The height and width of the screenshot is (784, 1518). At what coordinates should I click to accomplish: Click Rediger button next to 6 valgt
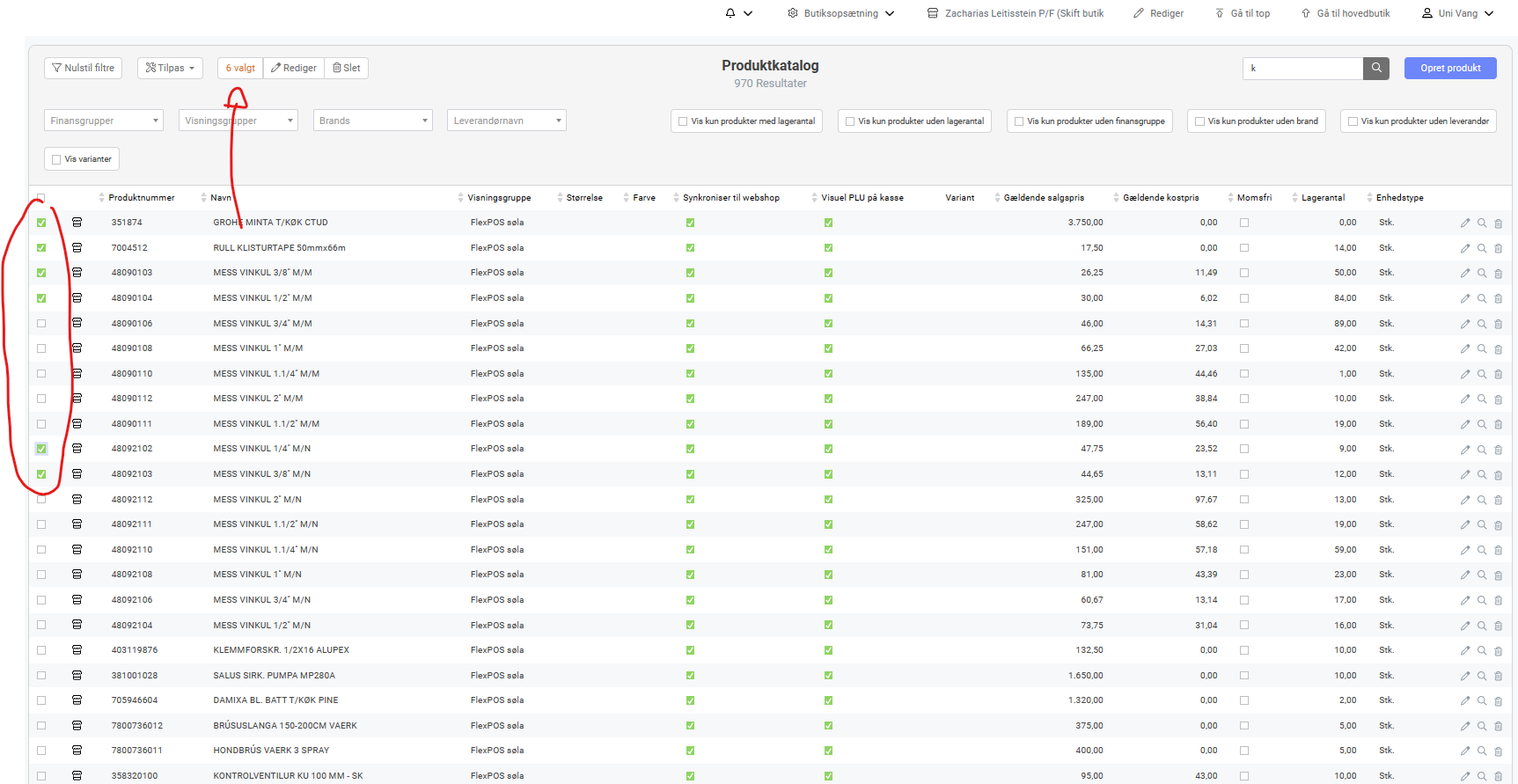tap(294, 68)
